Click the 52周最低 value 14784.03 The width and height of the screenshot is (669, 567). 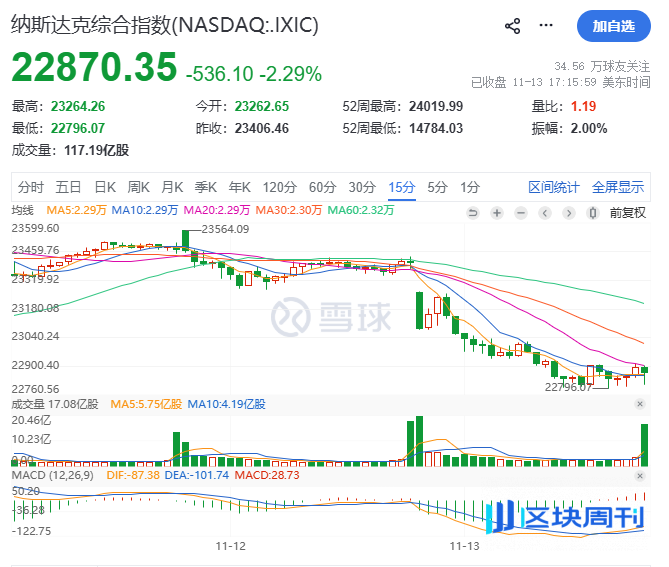(x=436, y=128)
